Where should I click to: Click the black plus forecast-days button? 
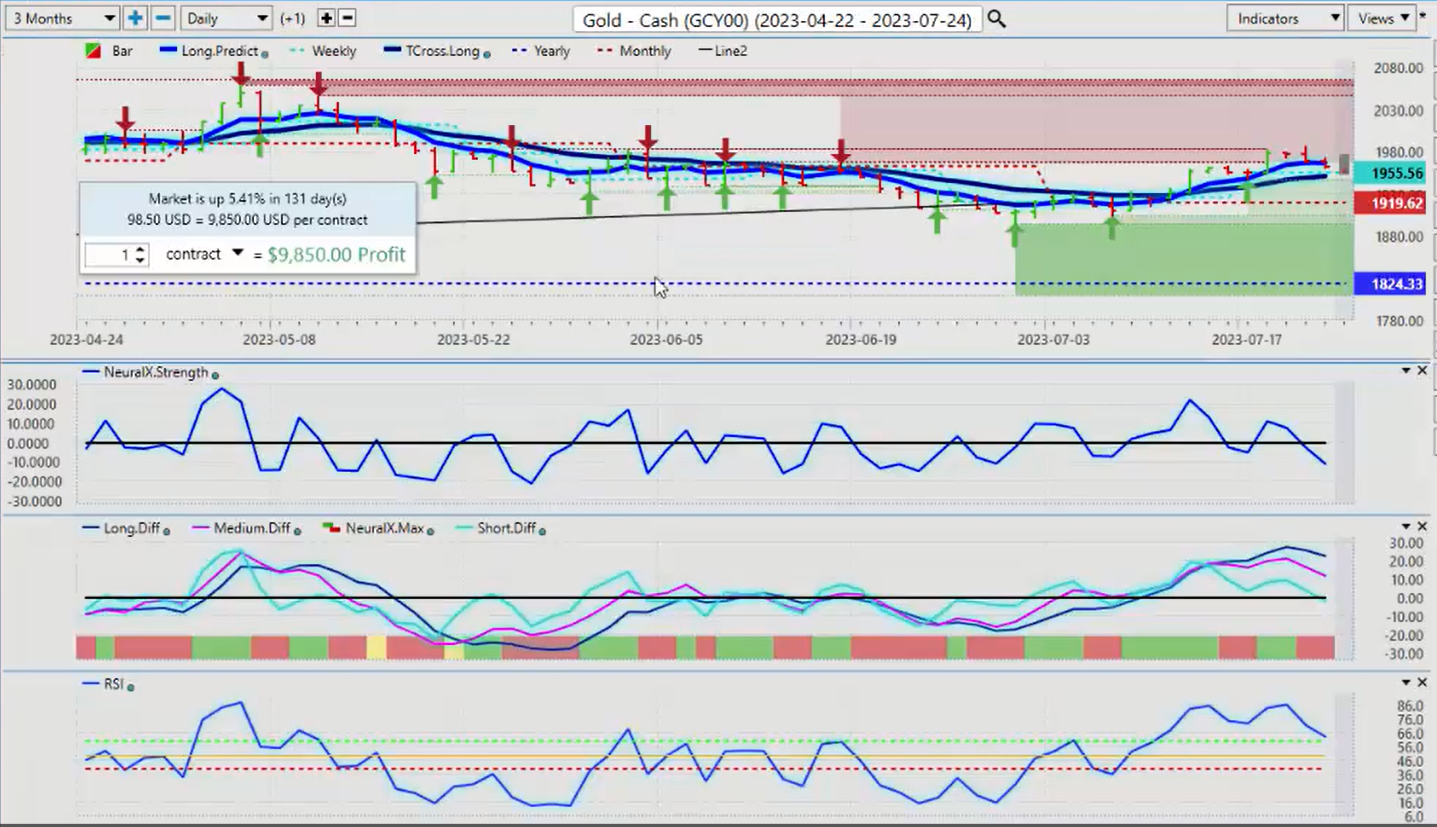[x=326, y=18]
